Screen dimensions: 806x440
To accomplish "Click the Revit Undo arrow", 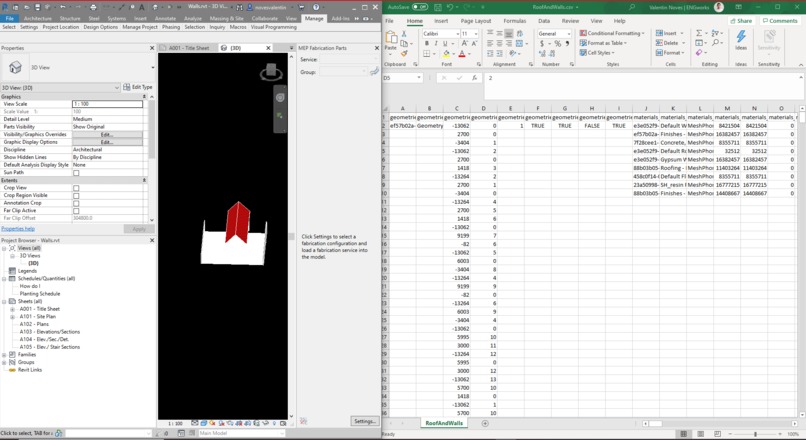I will coord(62,7).
